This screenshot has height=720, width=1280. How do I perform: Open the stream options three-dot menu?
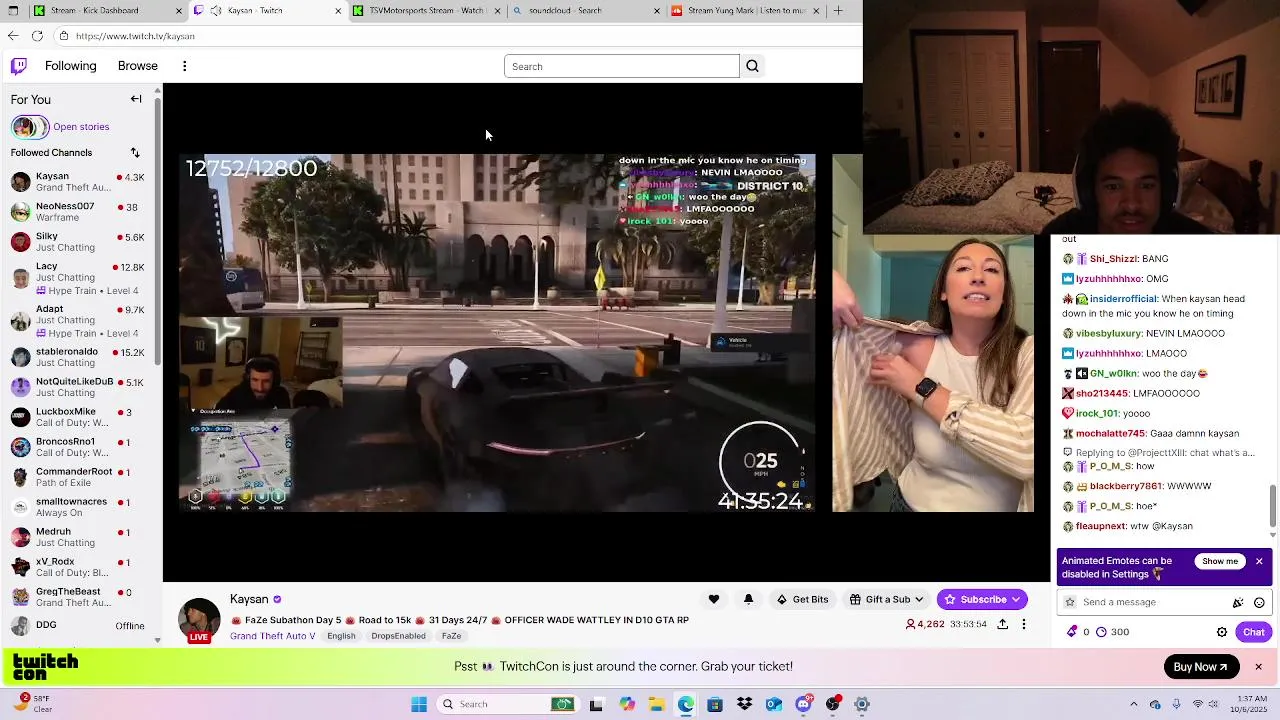click(1023, 624)
